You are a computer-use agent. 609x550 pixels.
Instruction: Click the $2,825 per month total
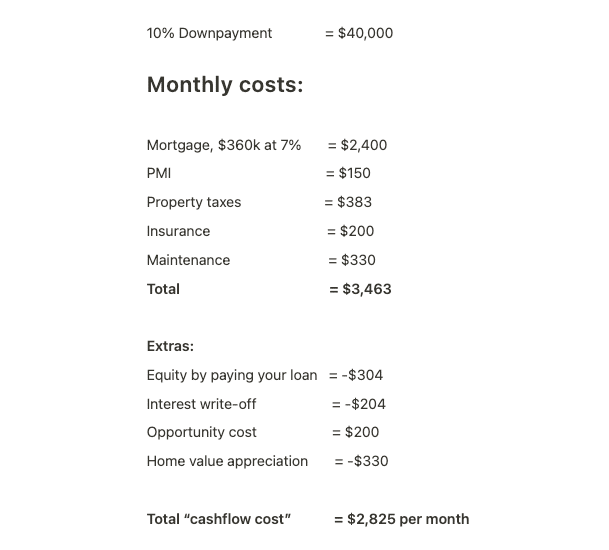[x=408, y=519]
